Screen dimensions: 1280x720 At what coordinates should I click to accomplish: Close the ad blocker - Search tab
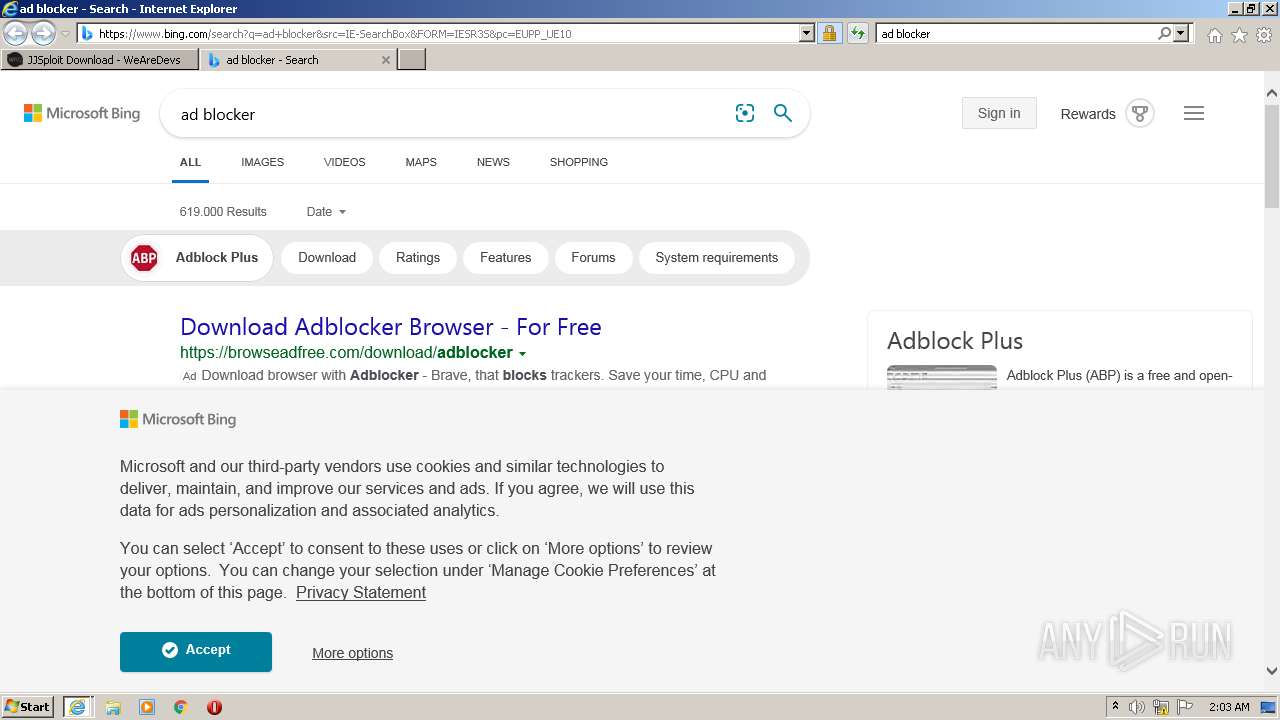point(386,60)
